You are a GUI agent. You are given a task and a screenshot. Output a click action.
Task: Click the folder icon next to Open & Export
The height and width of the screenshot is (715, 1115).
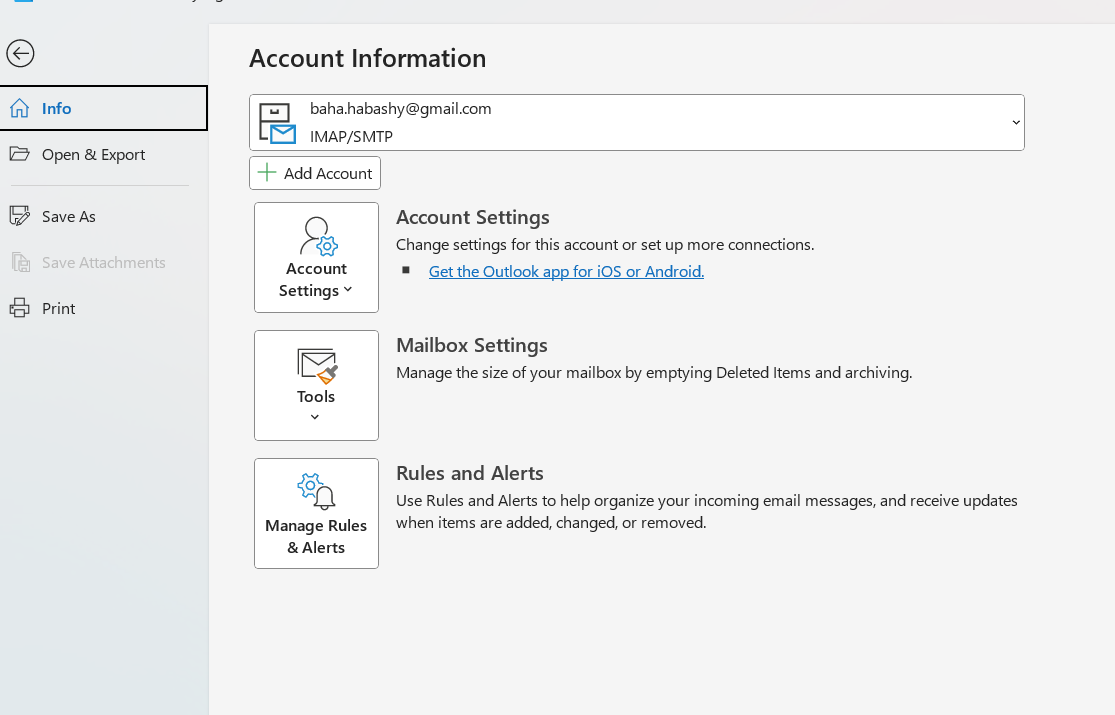point(20,154)
